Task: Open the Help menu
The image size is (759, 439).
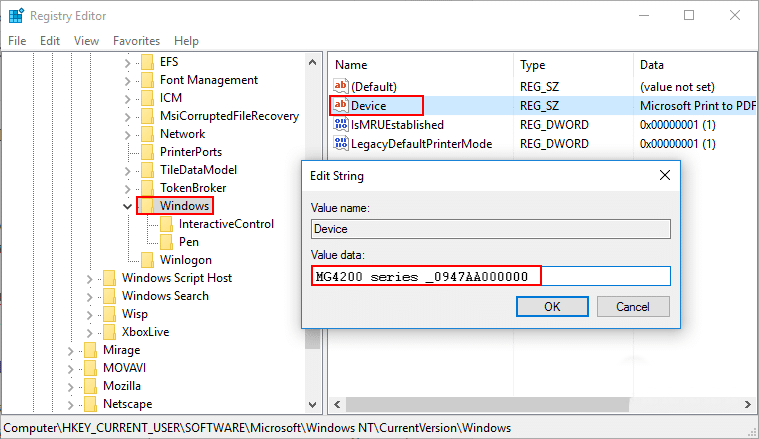Action: click(x=186, y=41)
